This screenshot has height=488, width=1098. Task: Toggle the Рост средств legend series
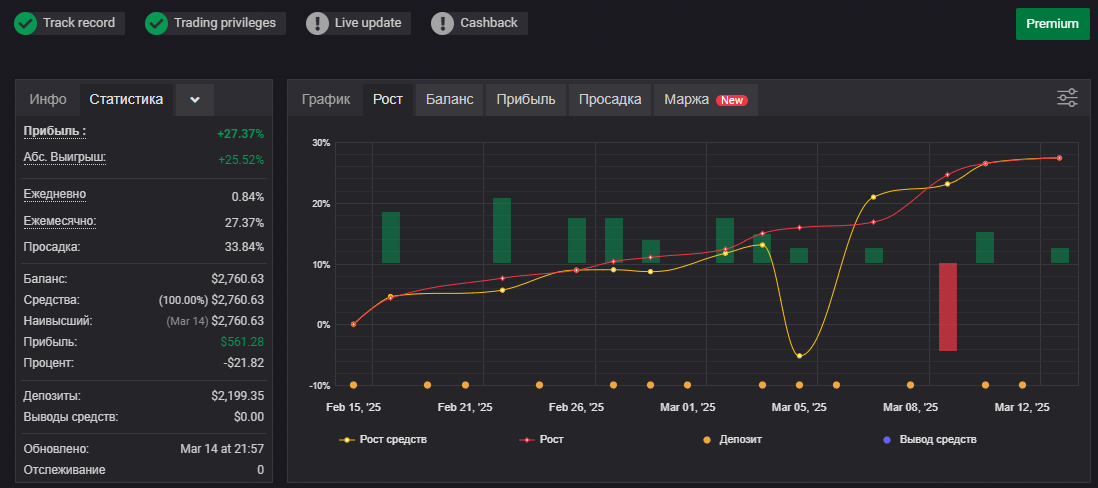(x=383, y=440)
